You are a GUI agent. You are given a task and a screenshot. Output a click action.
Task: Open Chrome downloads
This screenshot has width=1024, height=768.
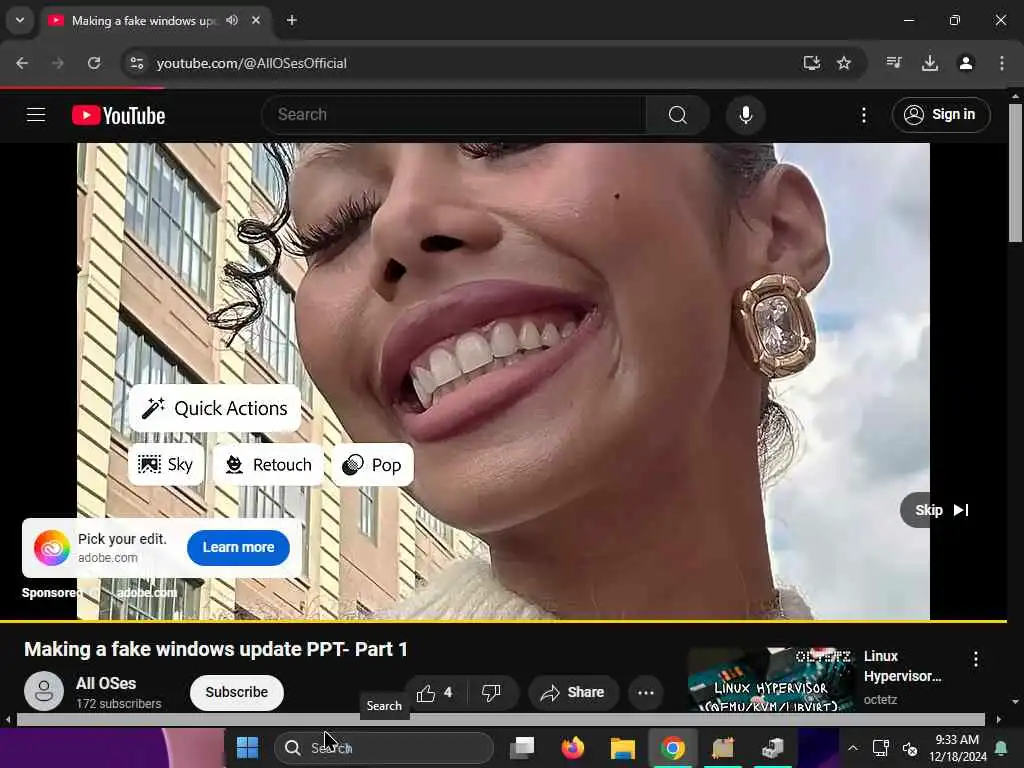[929, 63]
